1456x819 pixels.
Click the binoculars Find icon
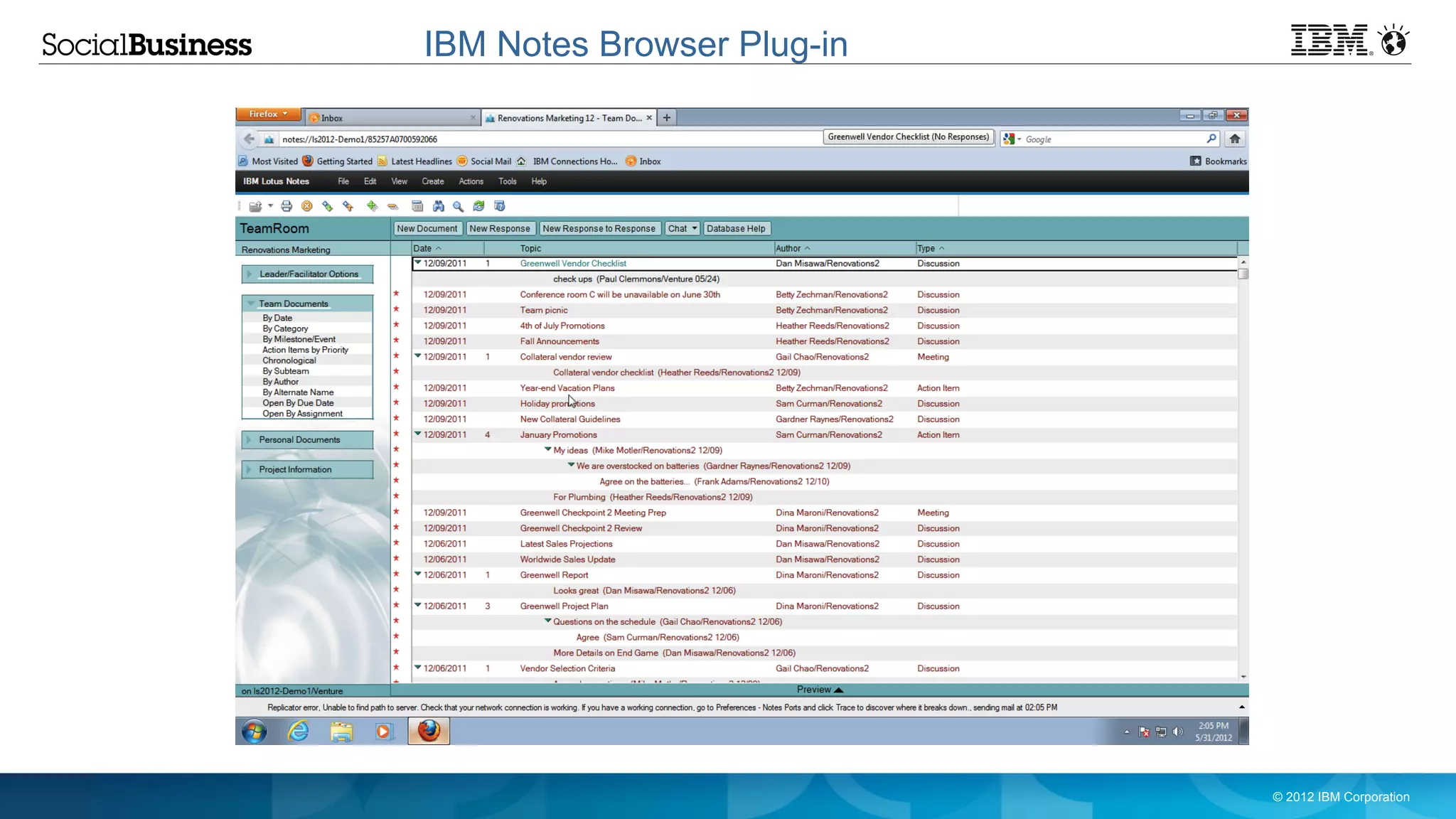[x=439, y=206]
